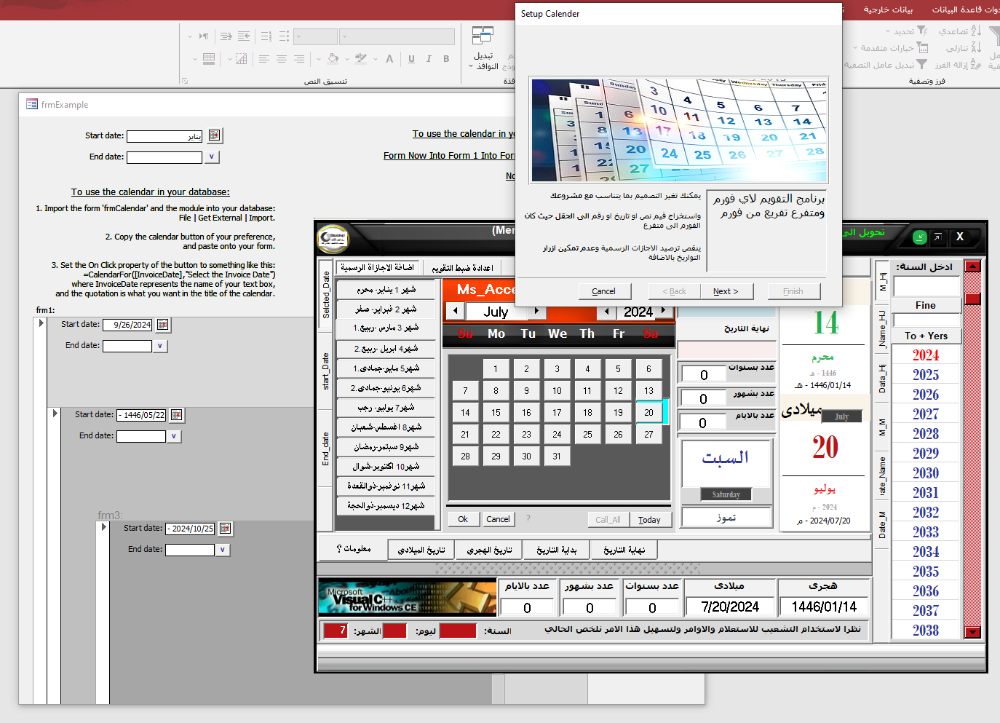1000x723 pixels.
Task: Choose year 2028 from the year list
Action: [x=925, y=434]
